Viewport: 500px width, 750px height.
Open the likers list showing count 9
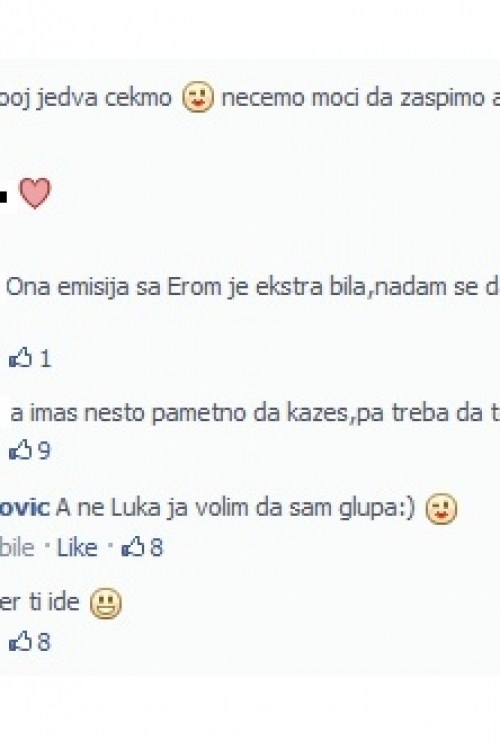(44, 451)
